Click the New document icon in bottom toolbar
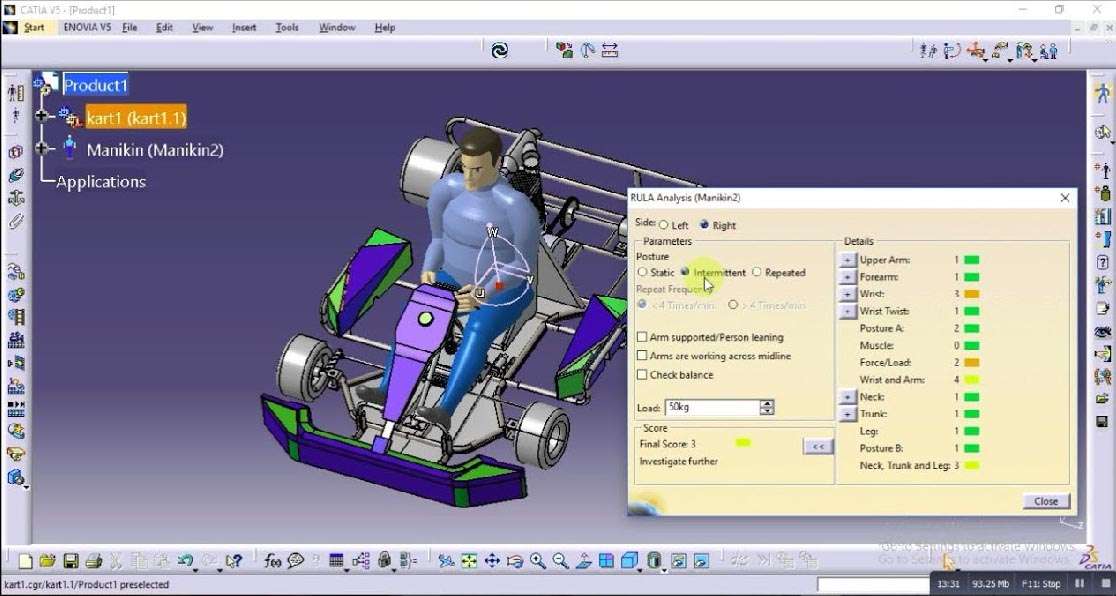The image size is (1116, 596). (x=25, y=561)
